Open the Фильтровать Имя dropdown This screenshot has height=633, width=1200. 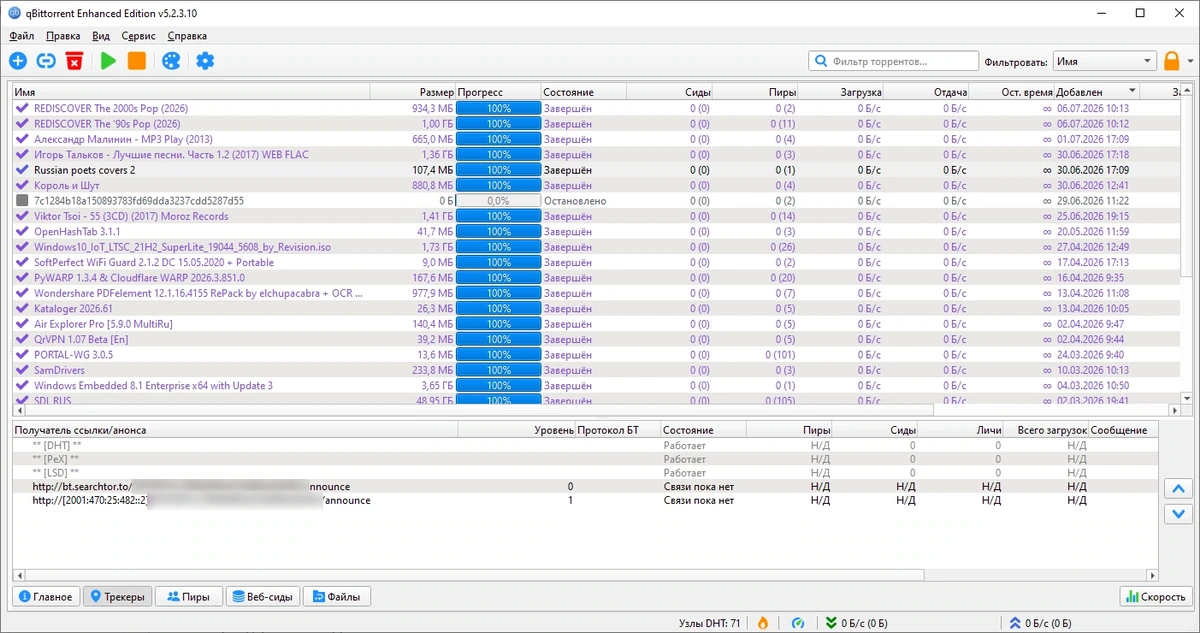[x=1104, y=61]
